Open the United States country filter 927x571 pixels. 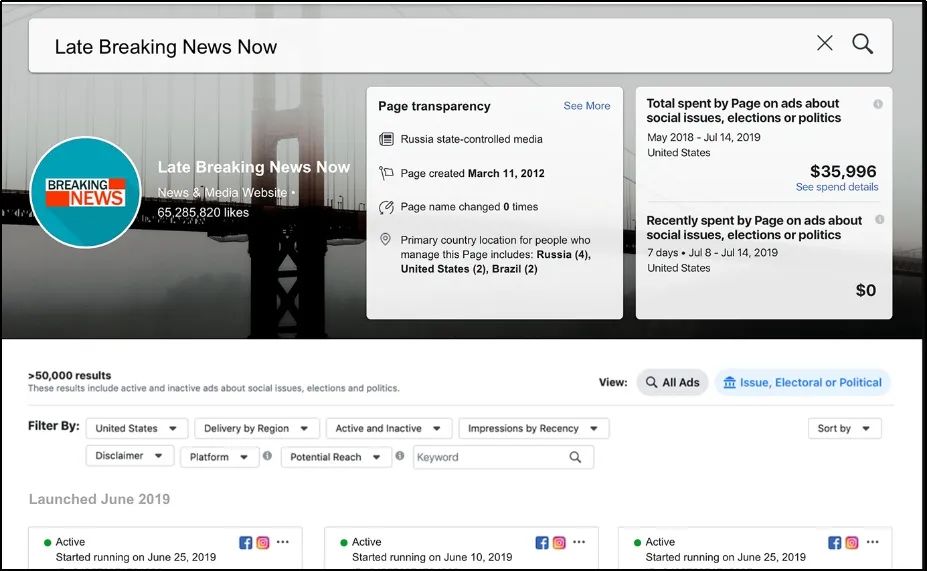coord(137,428)
